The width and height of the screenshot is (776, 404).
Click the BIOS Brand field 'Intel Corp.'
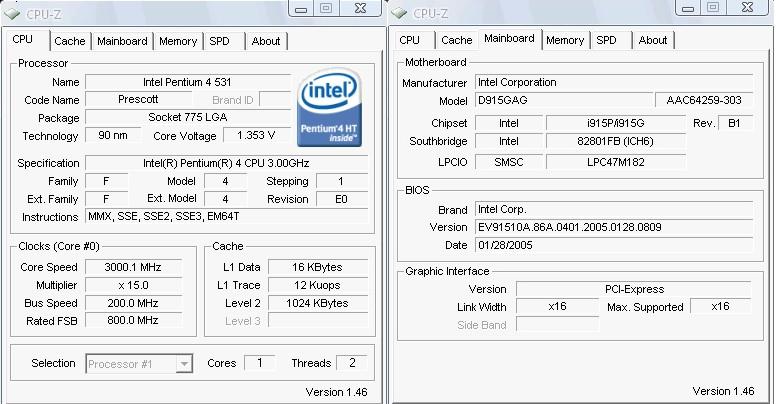click(614, 209)
